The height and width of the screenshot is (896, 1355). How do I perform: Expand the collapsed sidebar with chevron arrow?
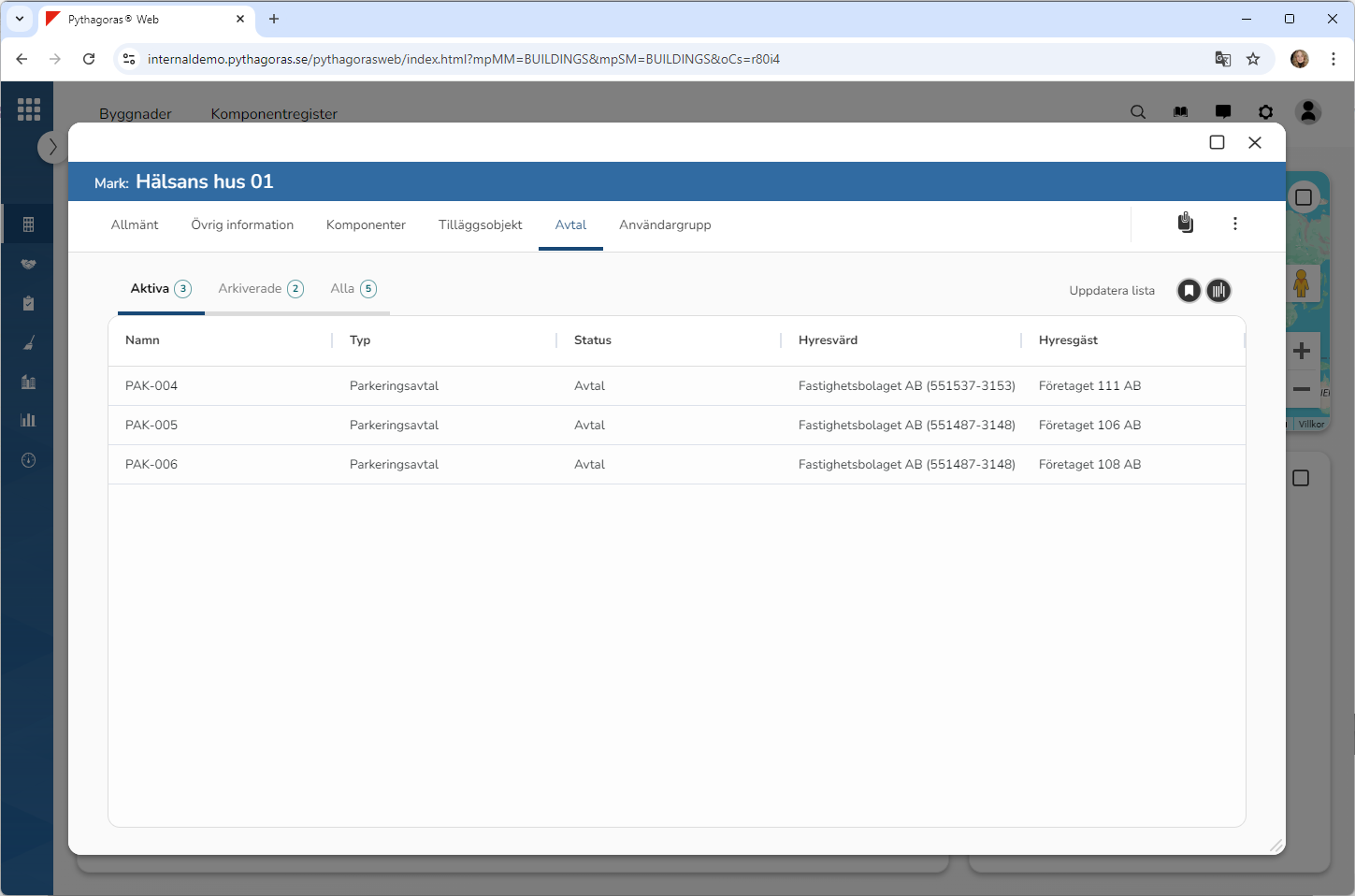52,147
